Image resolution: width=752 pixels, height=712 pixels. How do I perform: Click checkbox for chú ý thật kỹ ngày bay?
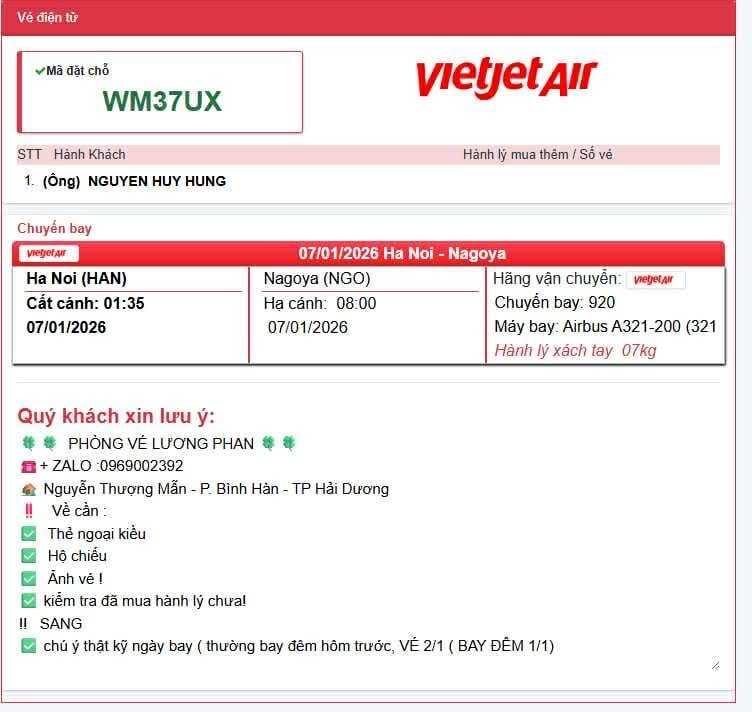coord(28,646)
